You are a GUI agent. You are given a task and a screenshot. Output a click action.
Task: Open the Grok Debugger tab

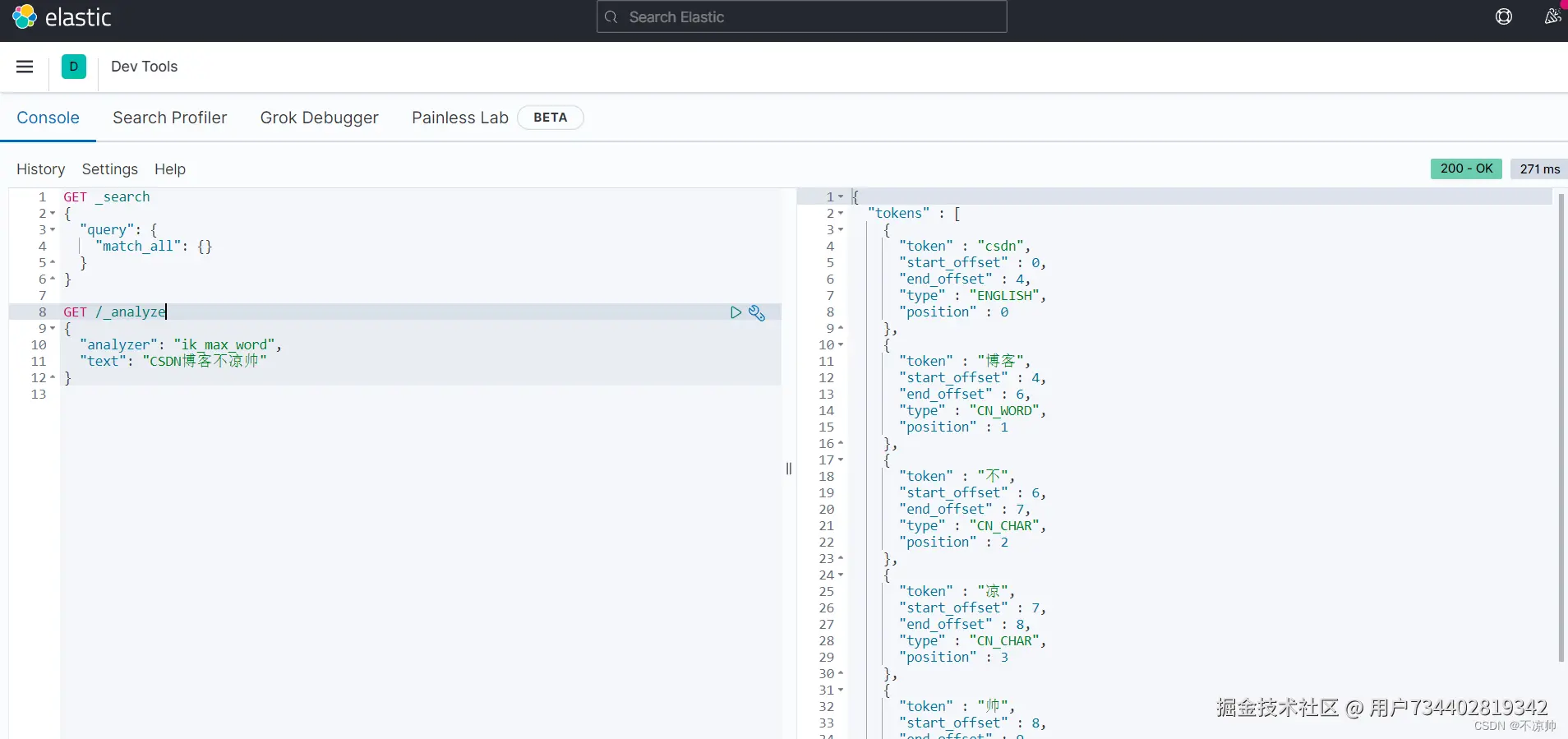click(x=319, y=118)
